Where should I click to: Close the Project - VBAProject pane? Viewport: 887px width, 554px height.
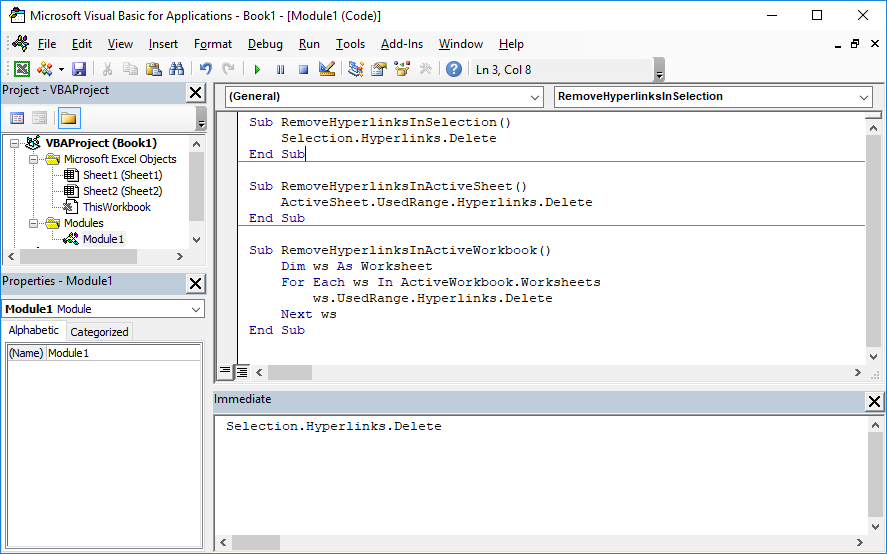pyautogui.click(x=196, y=93)
